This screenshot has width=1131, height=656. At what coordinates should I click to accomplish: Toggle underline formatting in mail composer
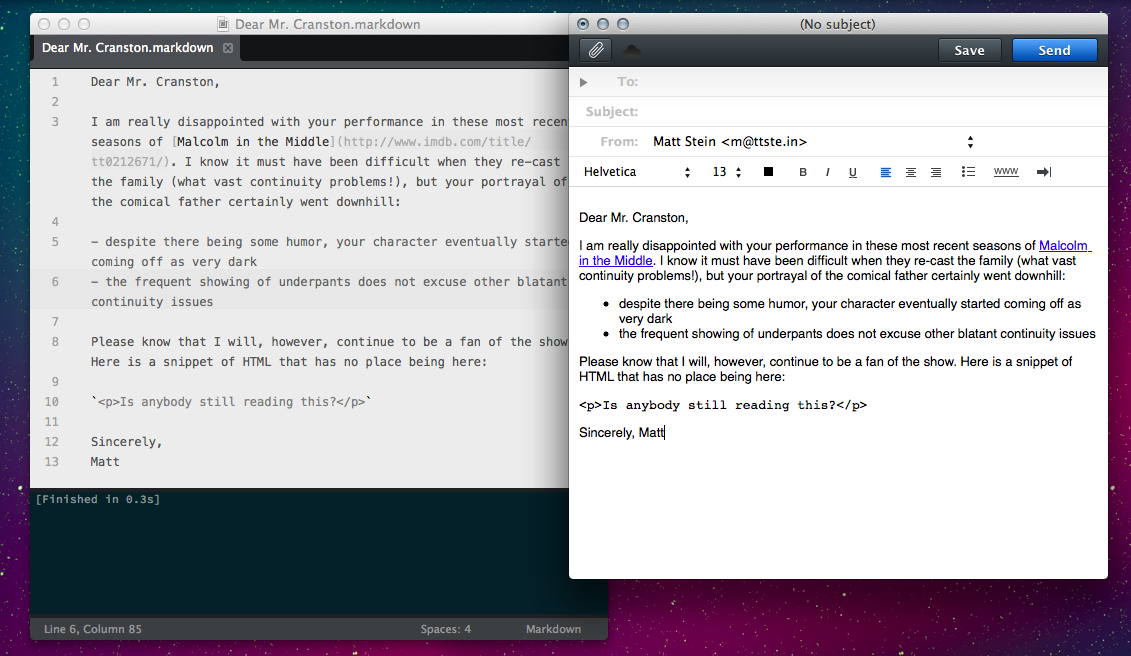pyautogui.click(x=853, y=172)
